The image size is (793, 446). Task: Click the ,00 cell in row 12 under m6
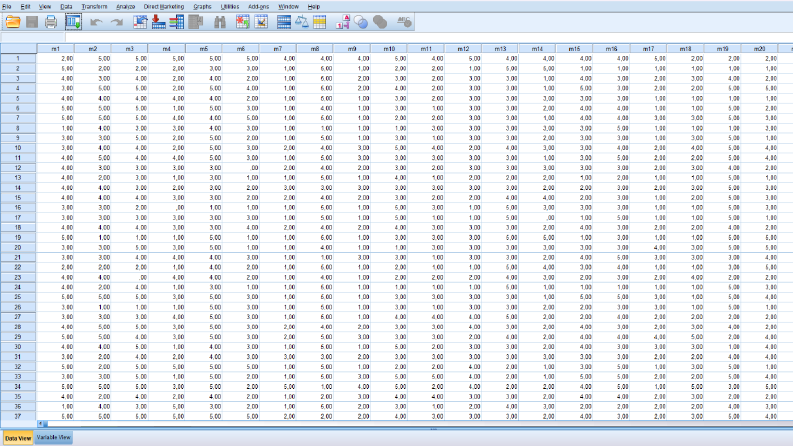pos(241,168)
